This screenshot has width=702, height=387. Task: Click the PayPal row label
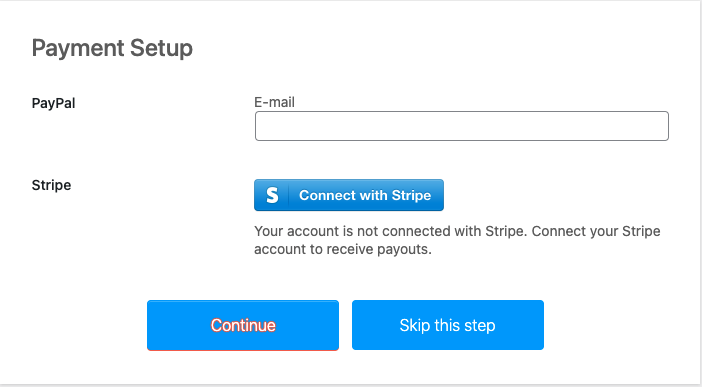(x=53, y=103)
